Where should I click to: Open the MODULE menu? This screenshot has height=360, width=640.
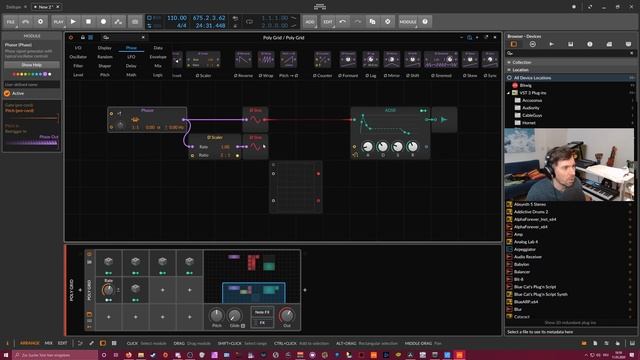[x=408, y=22]
